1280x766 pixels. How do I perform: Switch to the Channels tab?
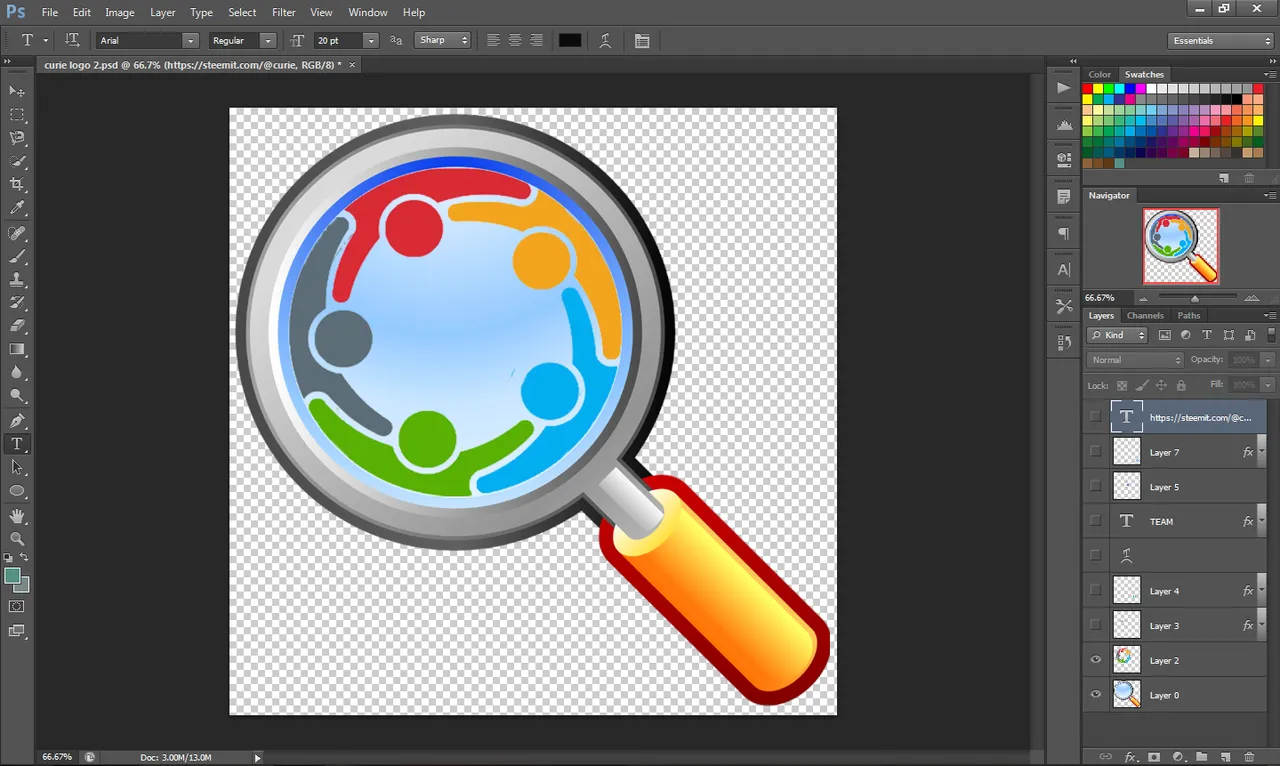point(1145,315)
